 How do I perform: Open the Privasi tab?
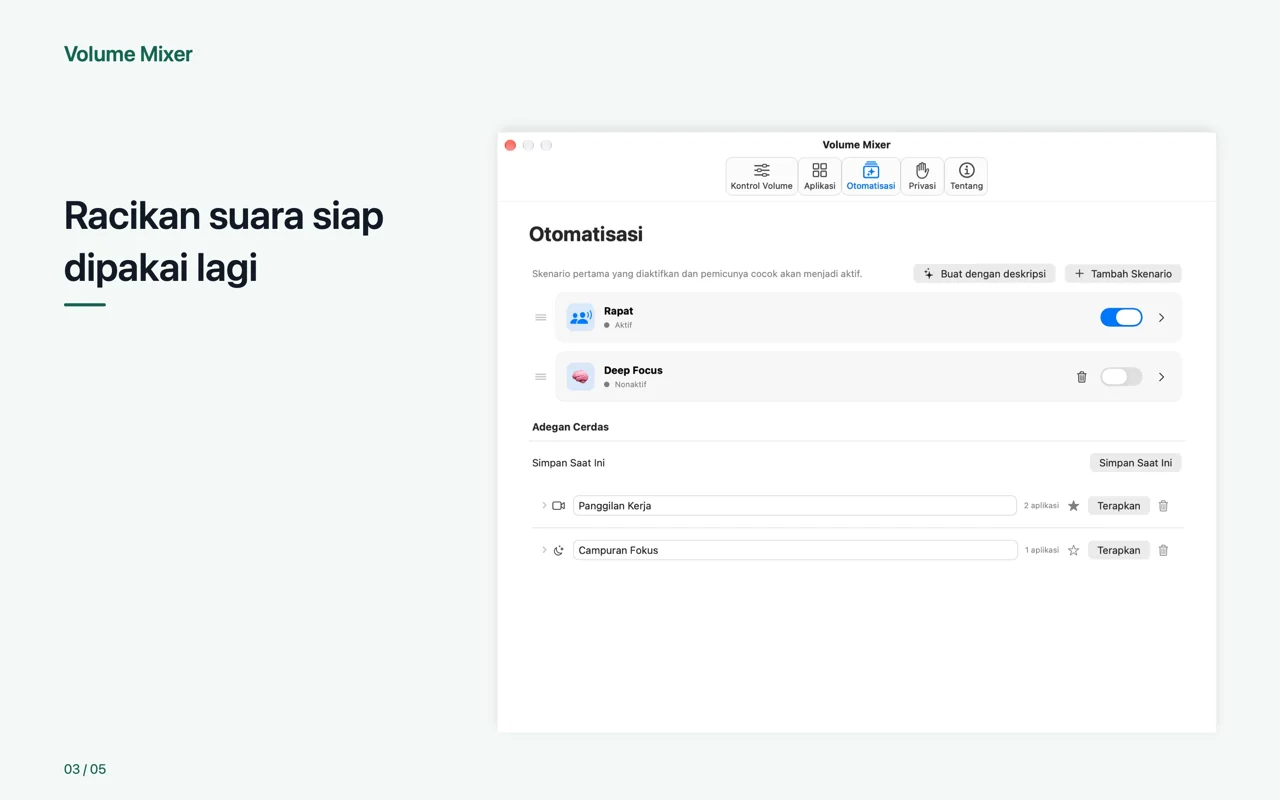[922, 176]
